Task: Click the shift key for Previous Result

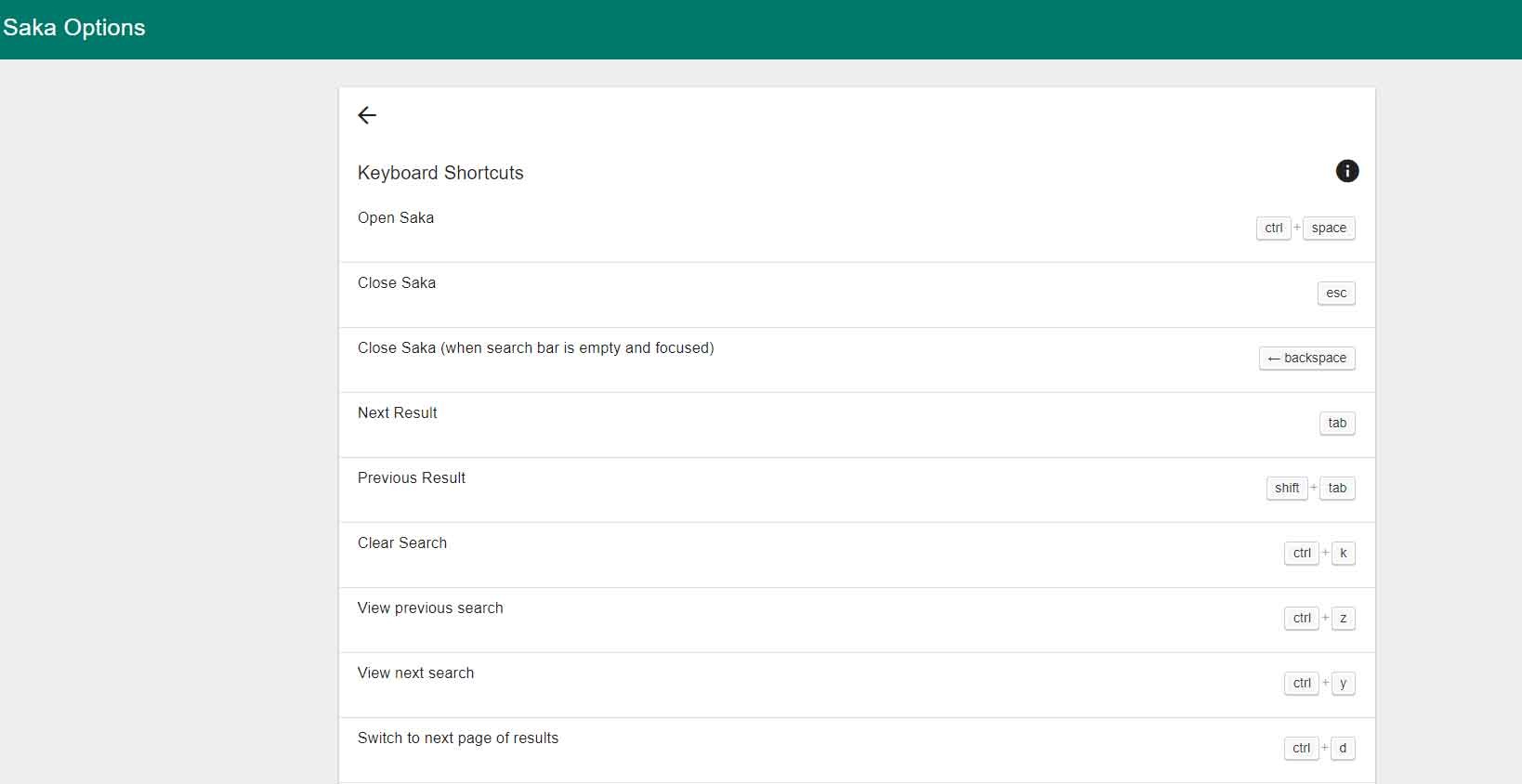Action: point(1287,489)
